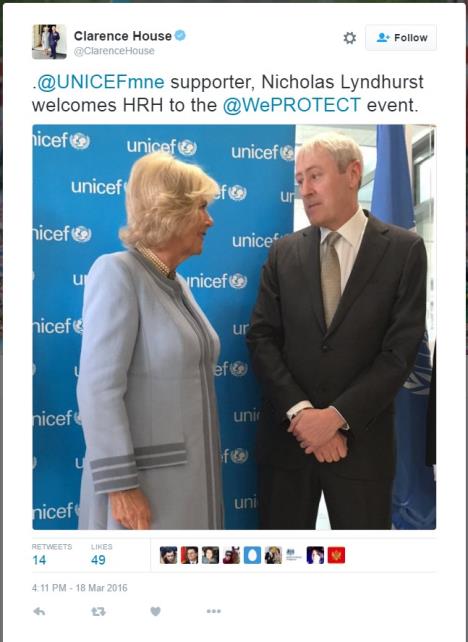The height and width of the screenshot is (642, 468).
Task: Follow the Clarence House account
Action: coord(401,38)
